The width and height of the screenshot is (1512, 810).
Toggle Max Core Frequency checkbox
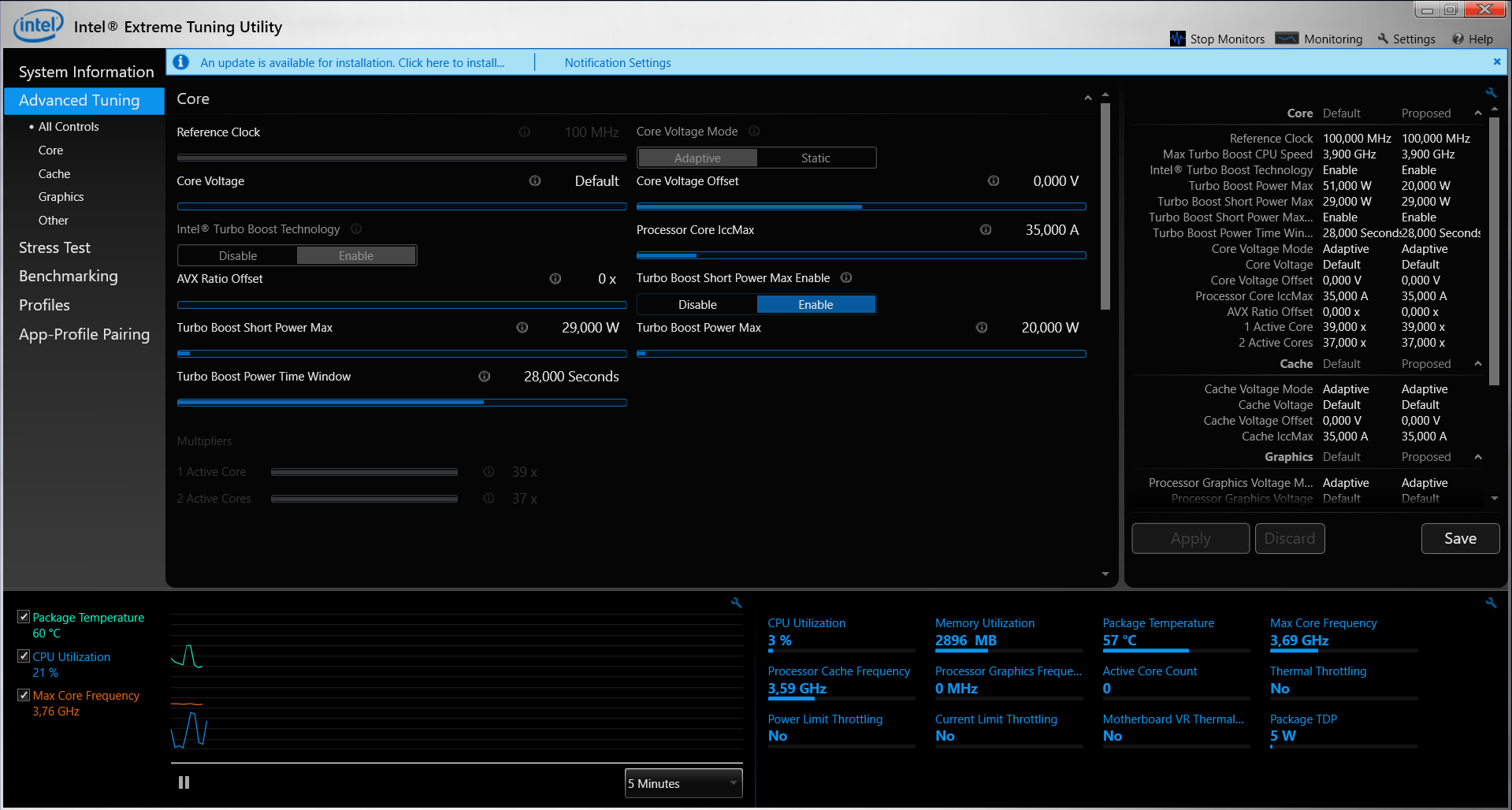[24, 695]
